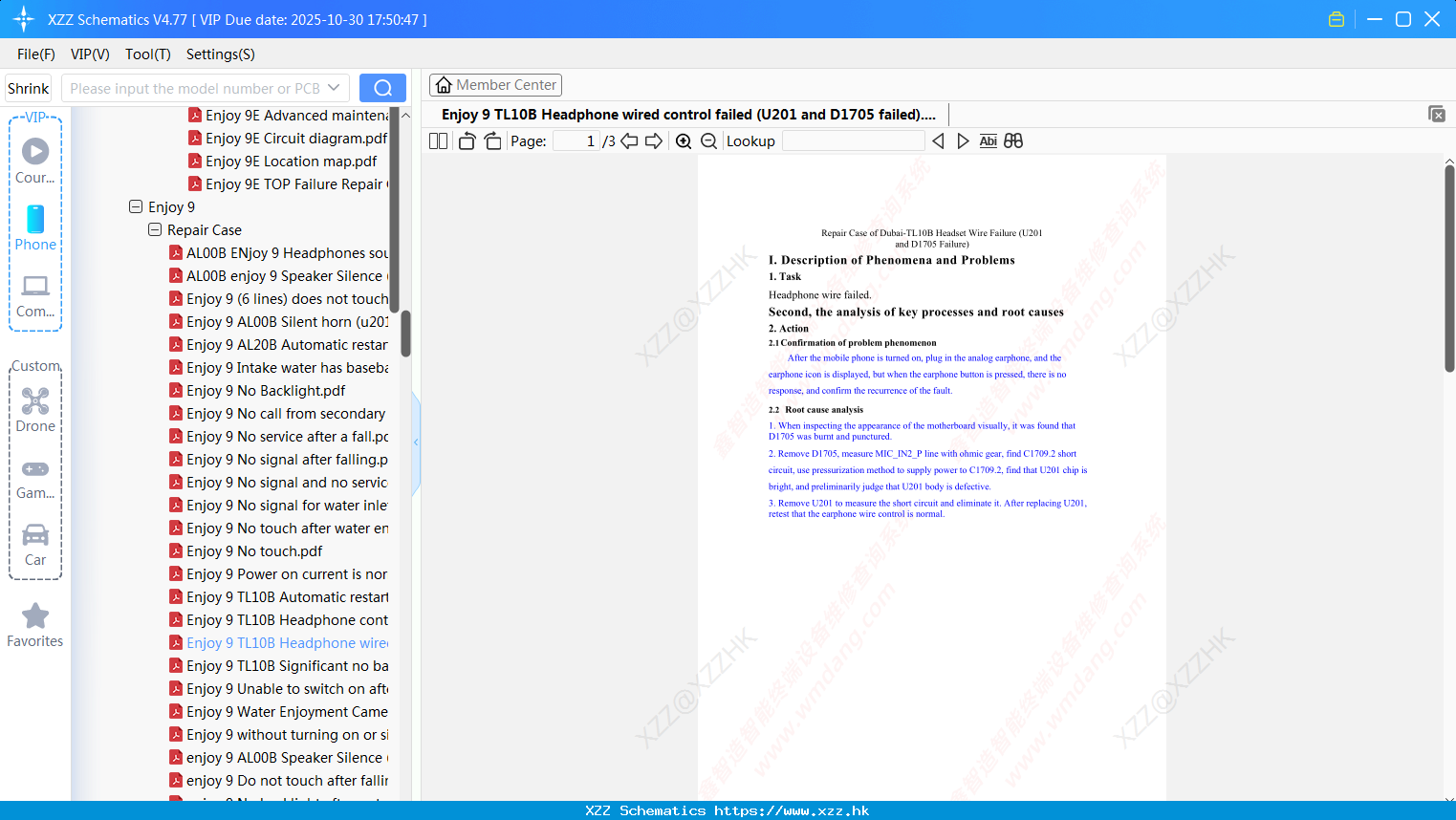Open Enjoy 9 Water Enjoyment Came file

[x=278, y=711]
